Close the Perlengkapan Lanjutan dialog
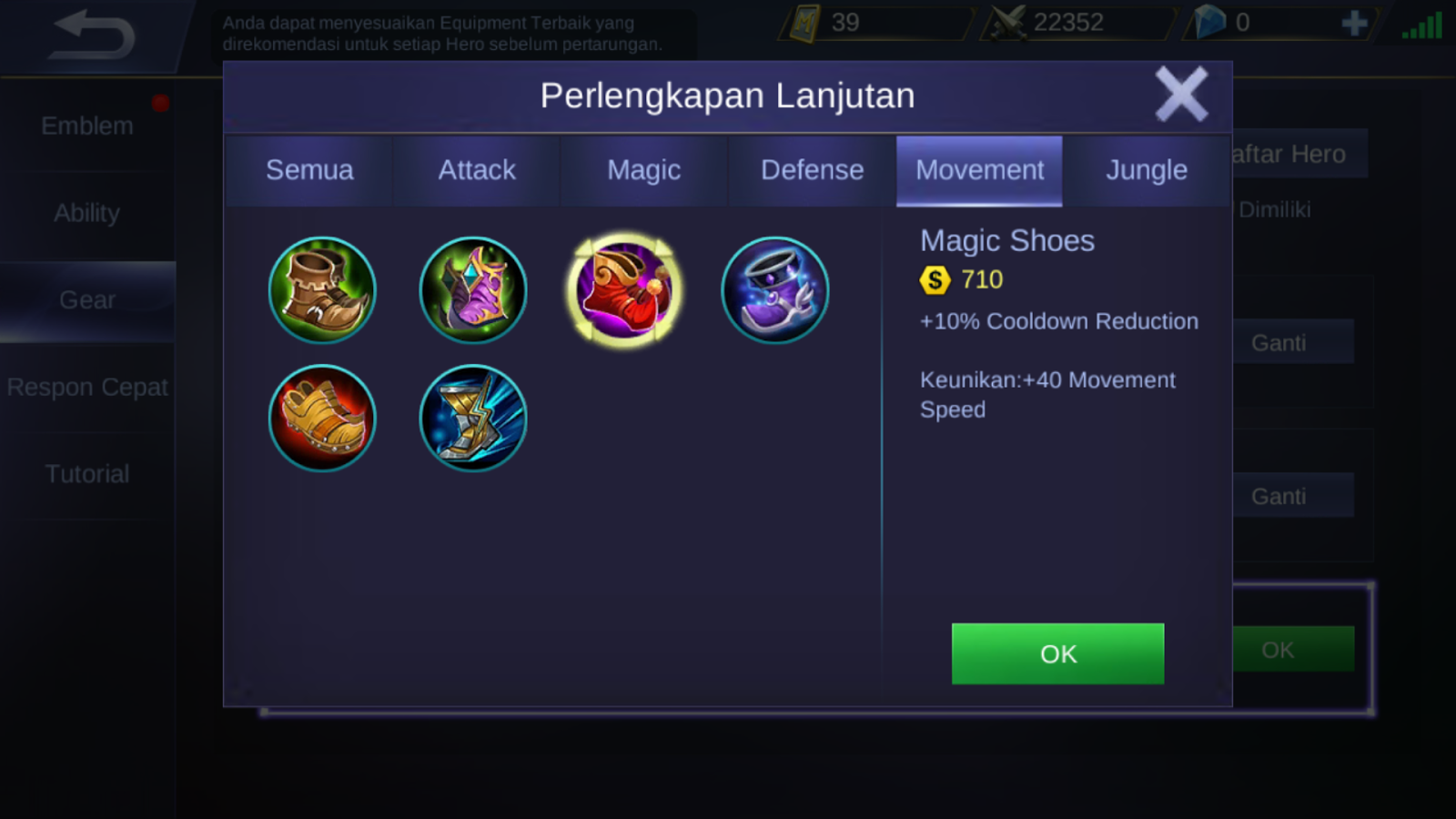The width and height of the screenshot is (1456, 819). (x=1181, y=94)
